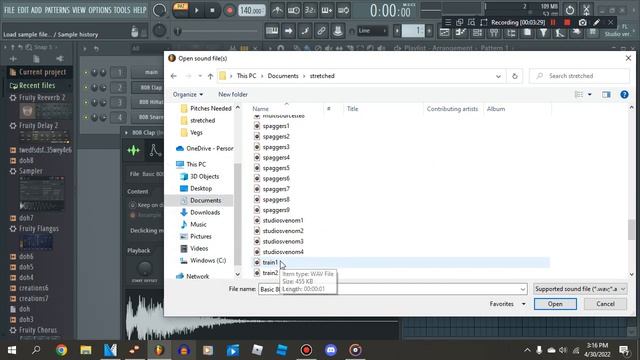640x360 pixels.
Task: Open the Organize dropdown menu
Action: point(188,95)
